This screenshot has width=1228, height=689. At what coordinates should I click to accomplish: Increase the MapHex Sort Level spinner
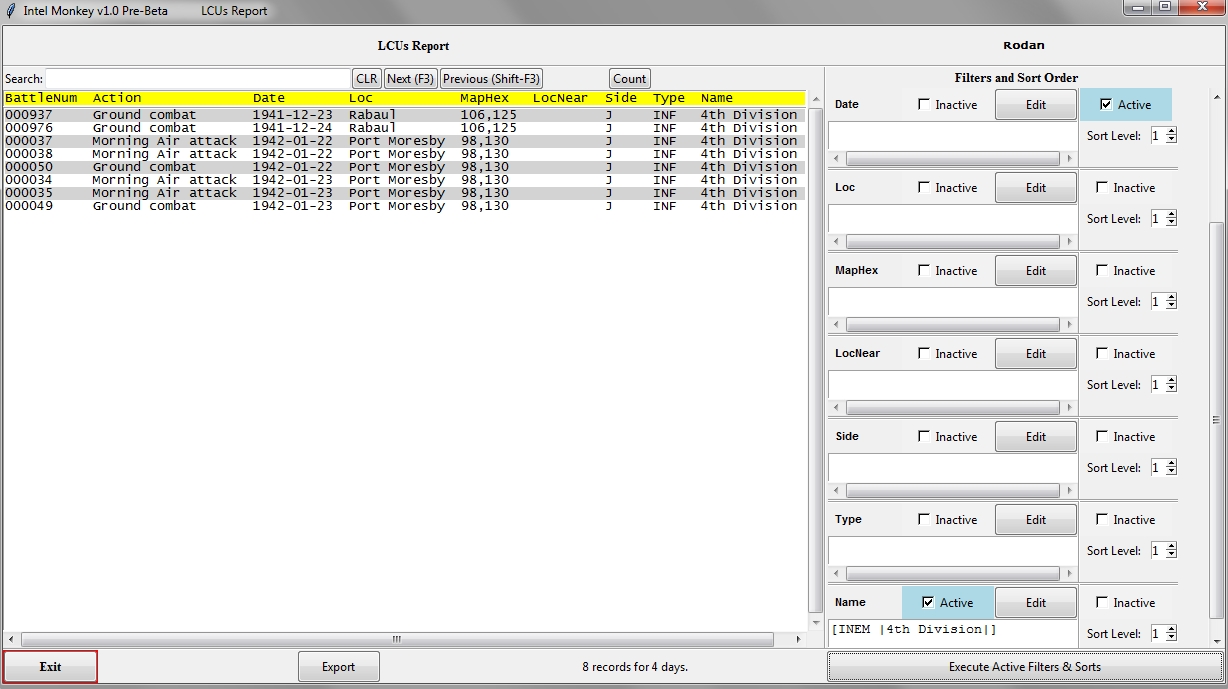click(1171, 297)
